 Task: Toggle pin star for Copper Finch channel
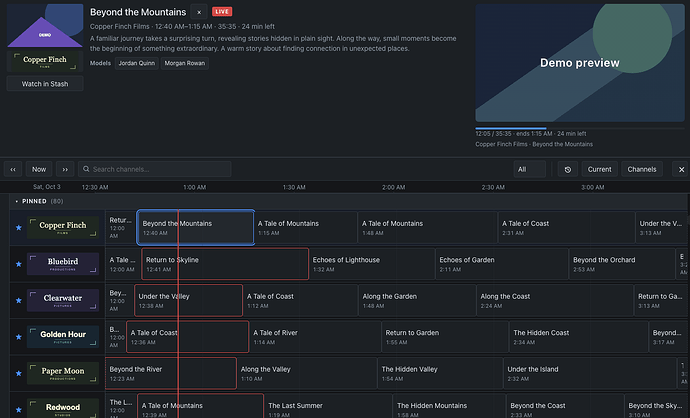click(x=18, y=227)
